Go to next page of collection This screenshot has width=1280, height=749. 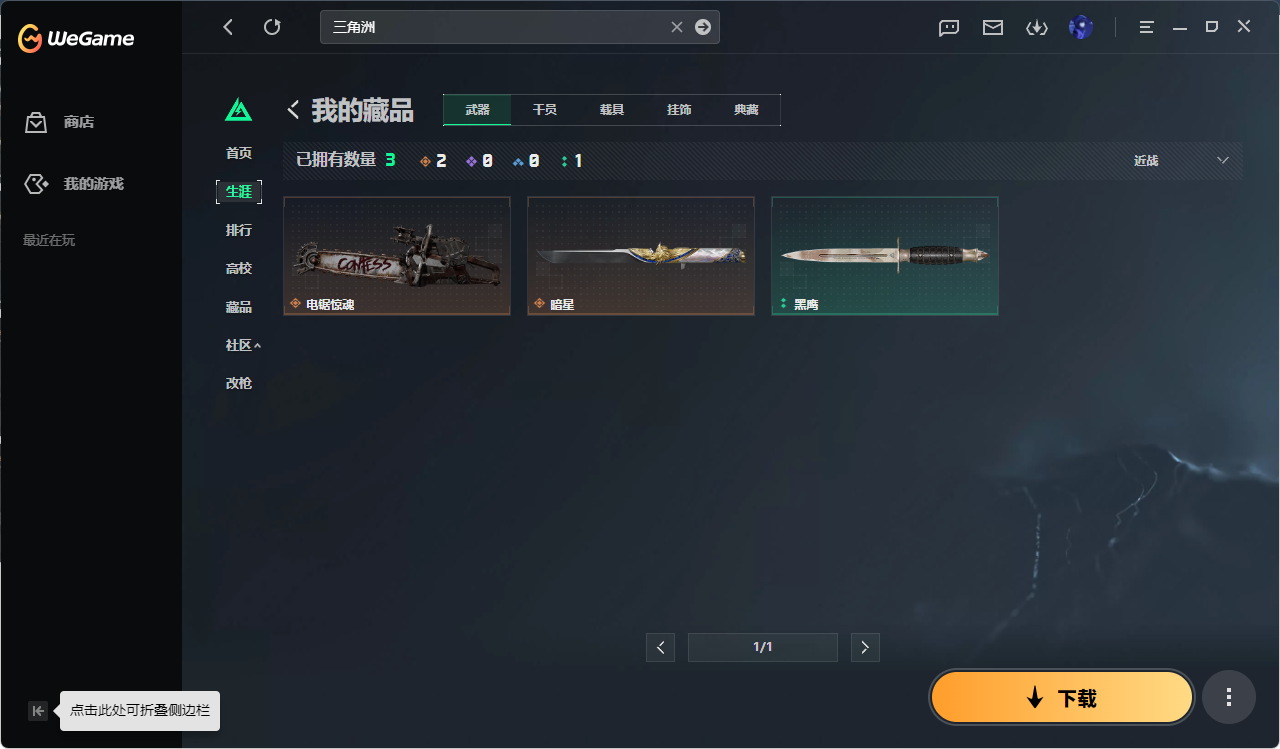coord(865,647)
